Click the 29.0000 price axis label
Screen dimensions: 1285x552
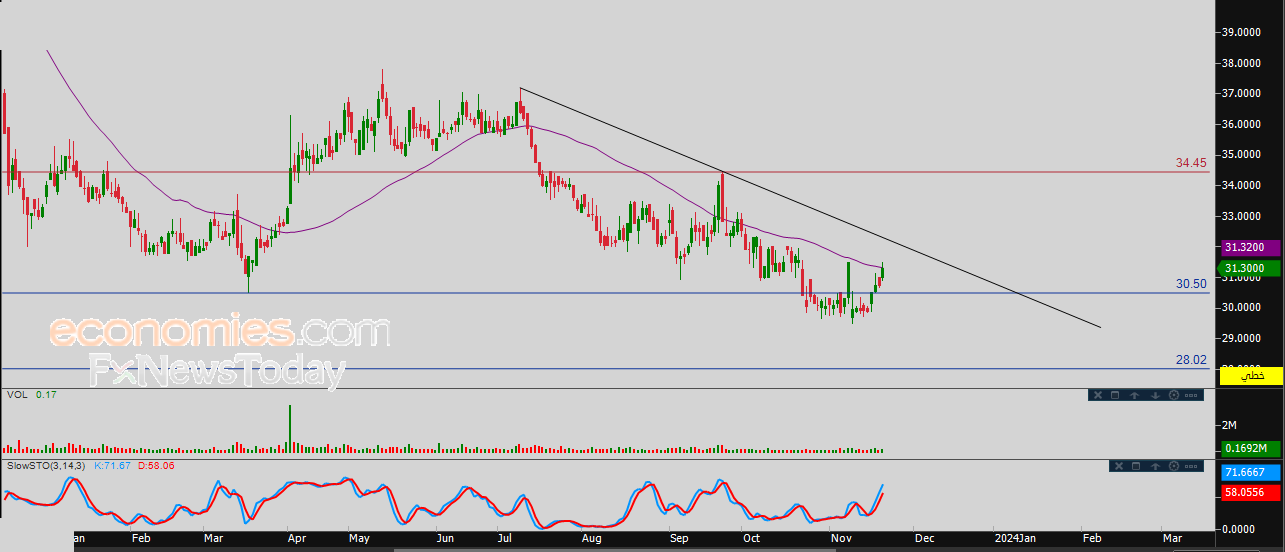(x=1242, y=338)
